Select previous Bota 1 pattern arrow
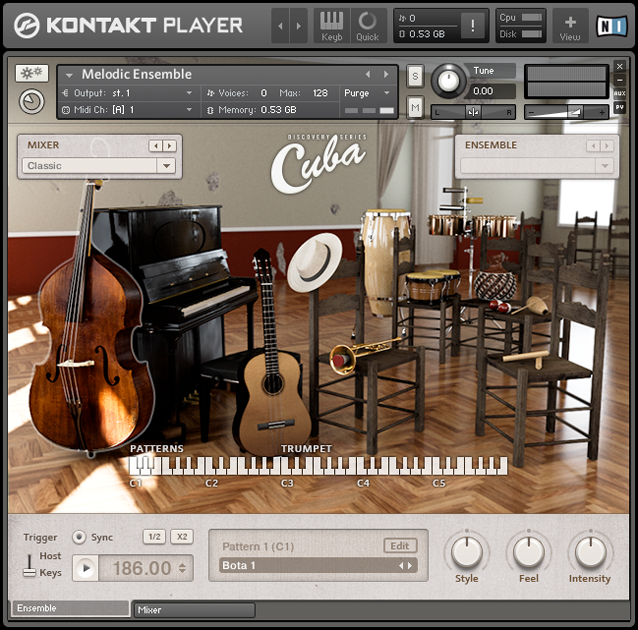This screenshot has width=638, height=630. click(x=401, y=566)
